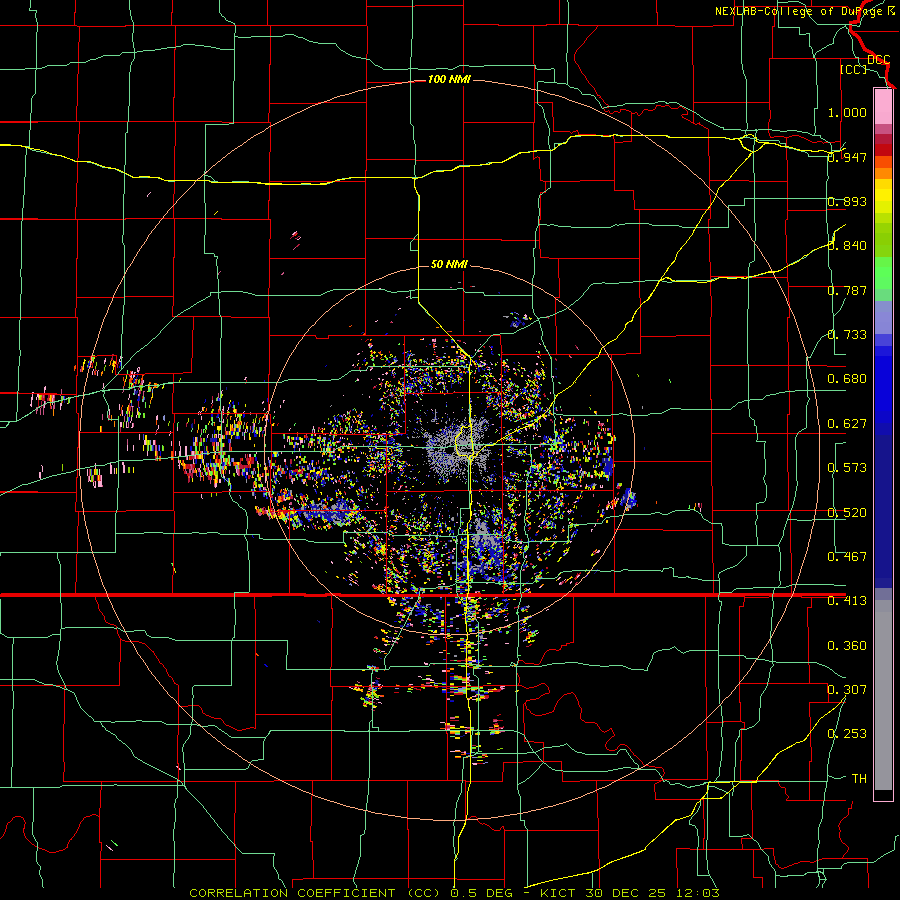Click the NEXLAB-College of DuPage header text
Viewport: 900px width, 900px height.
click(x=799, y=11)
